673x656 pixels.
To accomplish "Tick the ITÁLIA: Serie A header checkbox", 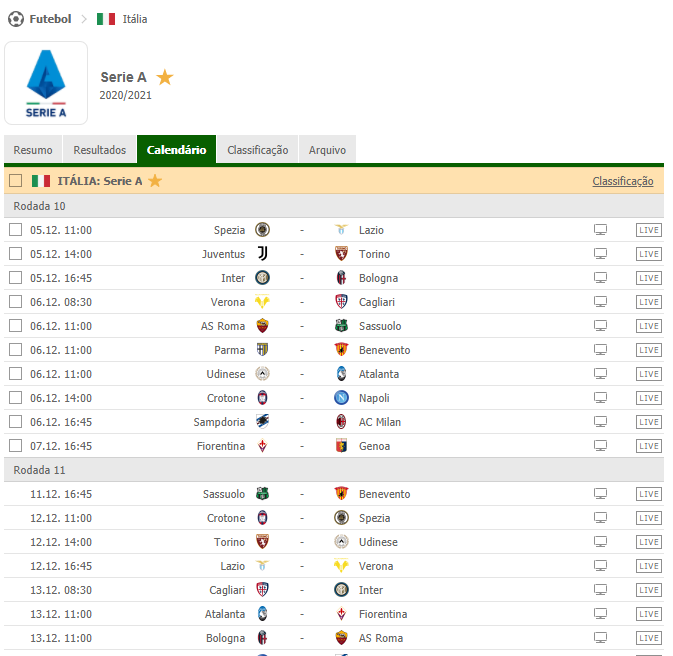I will click(15, 181).
